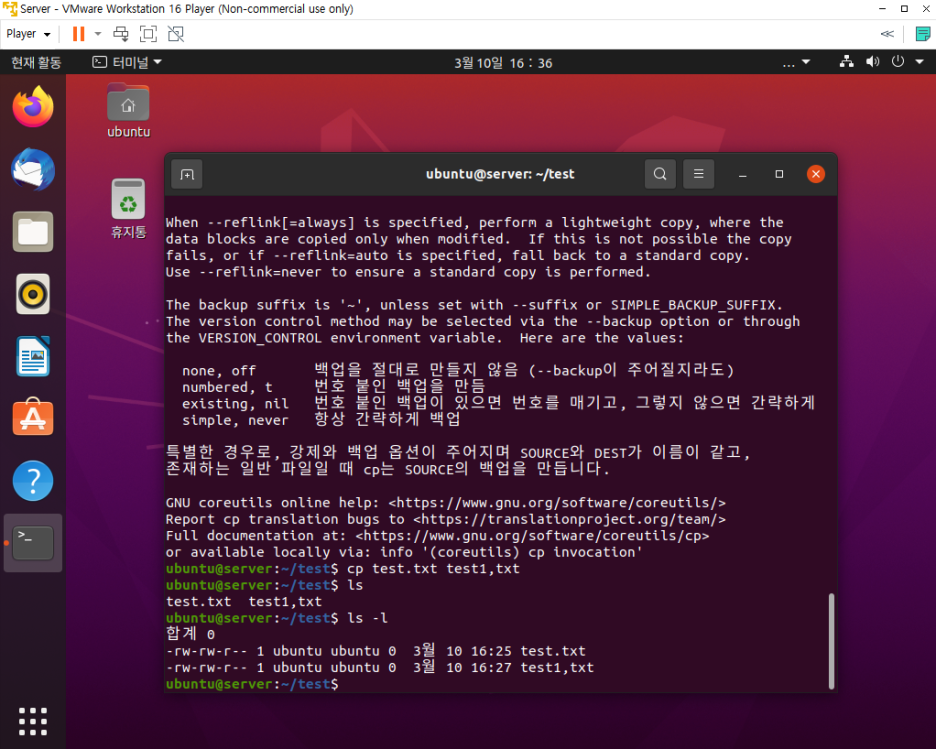Open the input source dropdown in top bar
Image resolution: width=936 pixels, height=749 pixels.
point(796,62)
